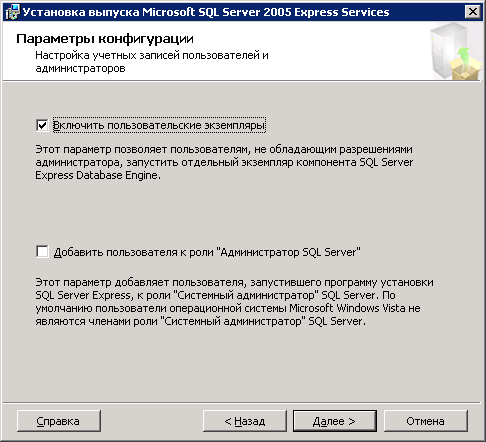
Task: Click the green arrow in header graphic
Action: [x=465, y=55]
